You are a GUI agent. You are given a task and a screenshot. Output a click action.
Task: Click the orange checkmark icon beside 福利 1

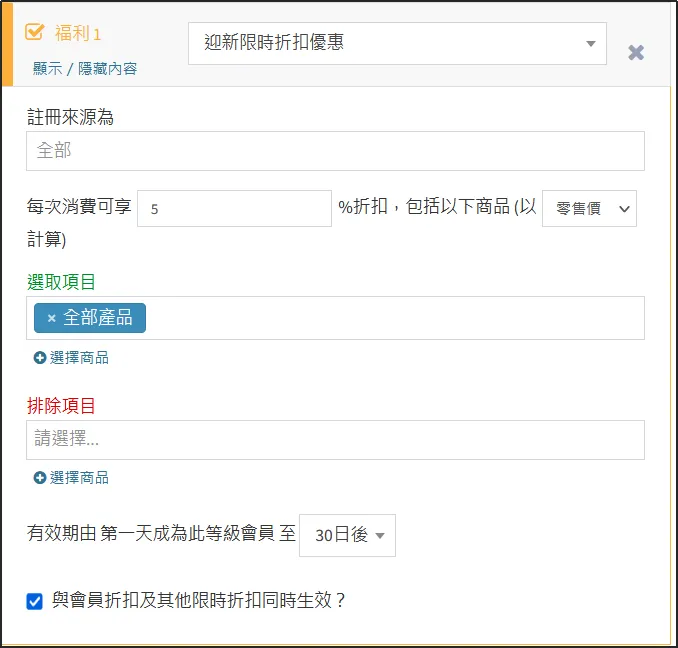click(35, 32)
